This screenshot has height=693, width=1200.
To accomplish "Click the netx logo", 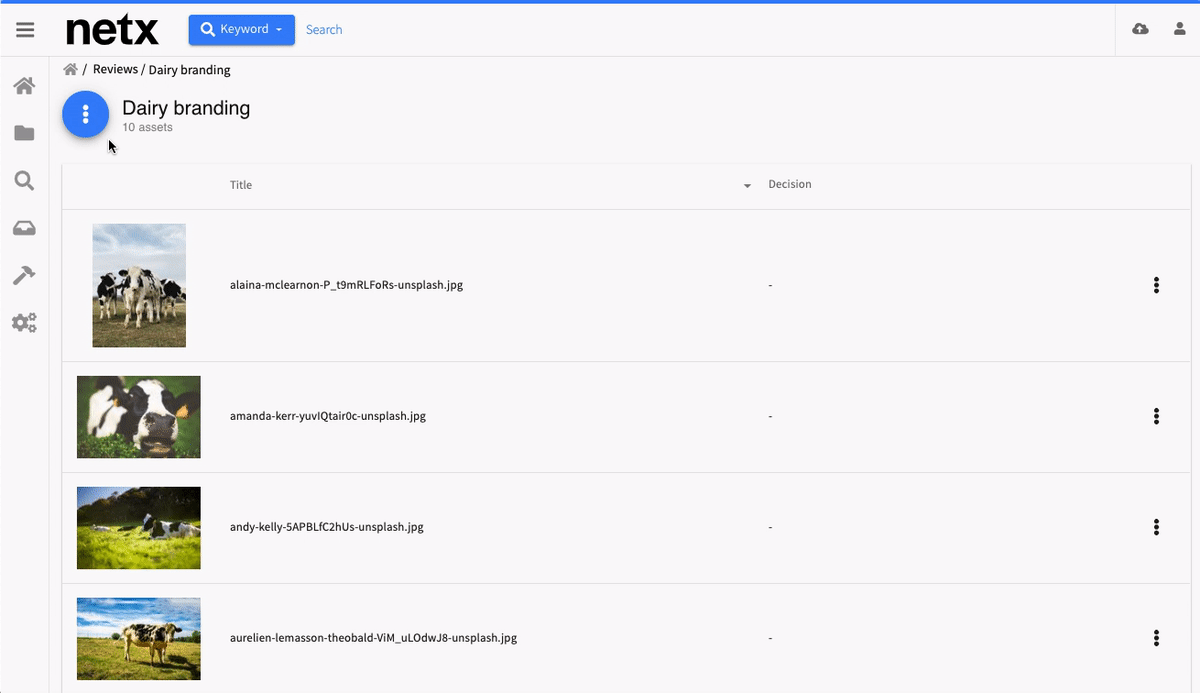I will point(112,30).
